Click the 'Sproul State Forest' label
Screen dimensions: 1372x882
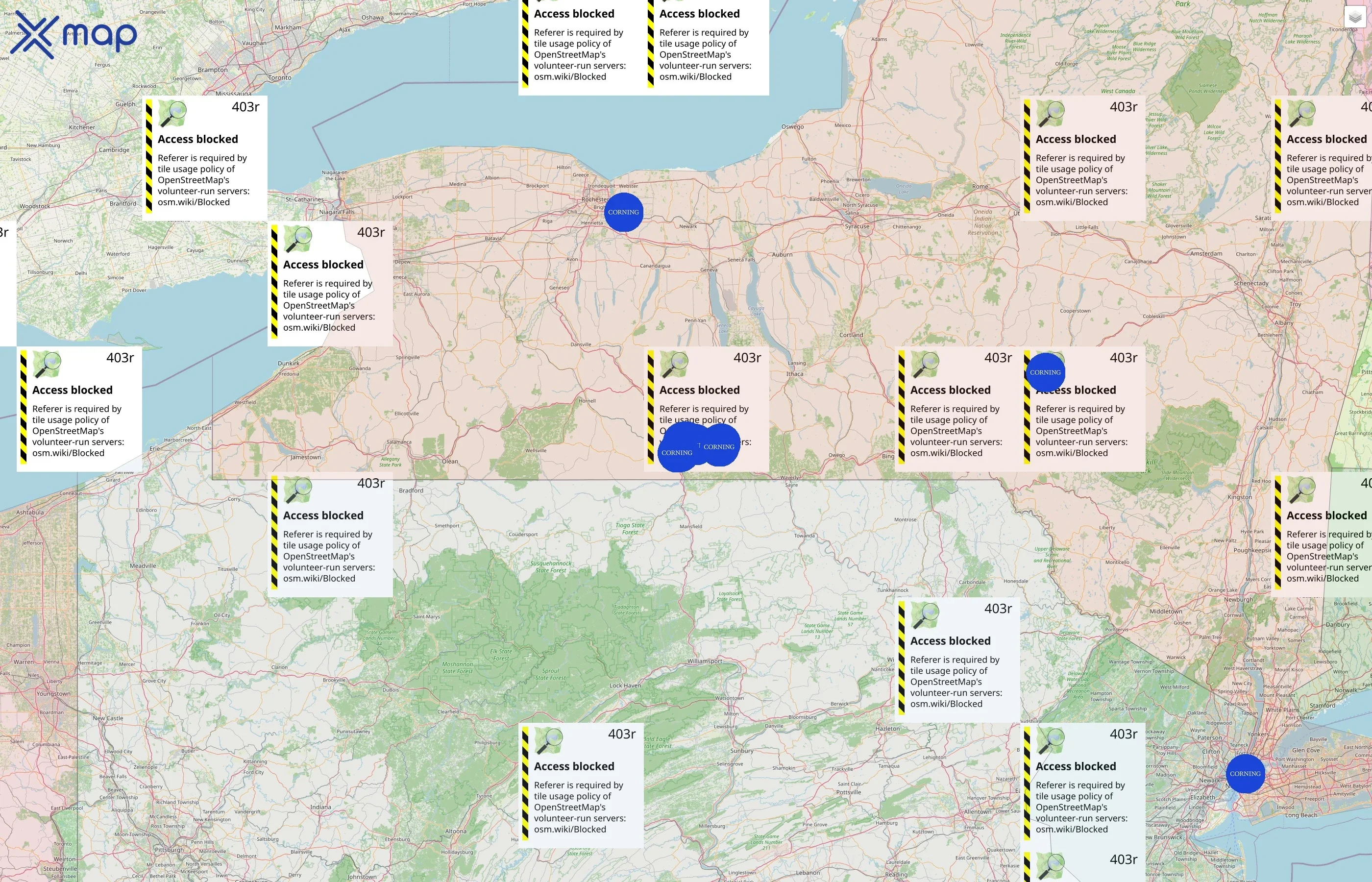coord(550,674)
